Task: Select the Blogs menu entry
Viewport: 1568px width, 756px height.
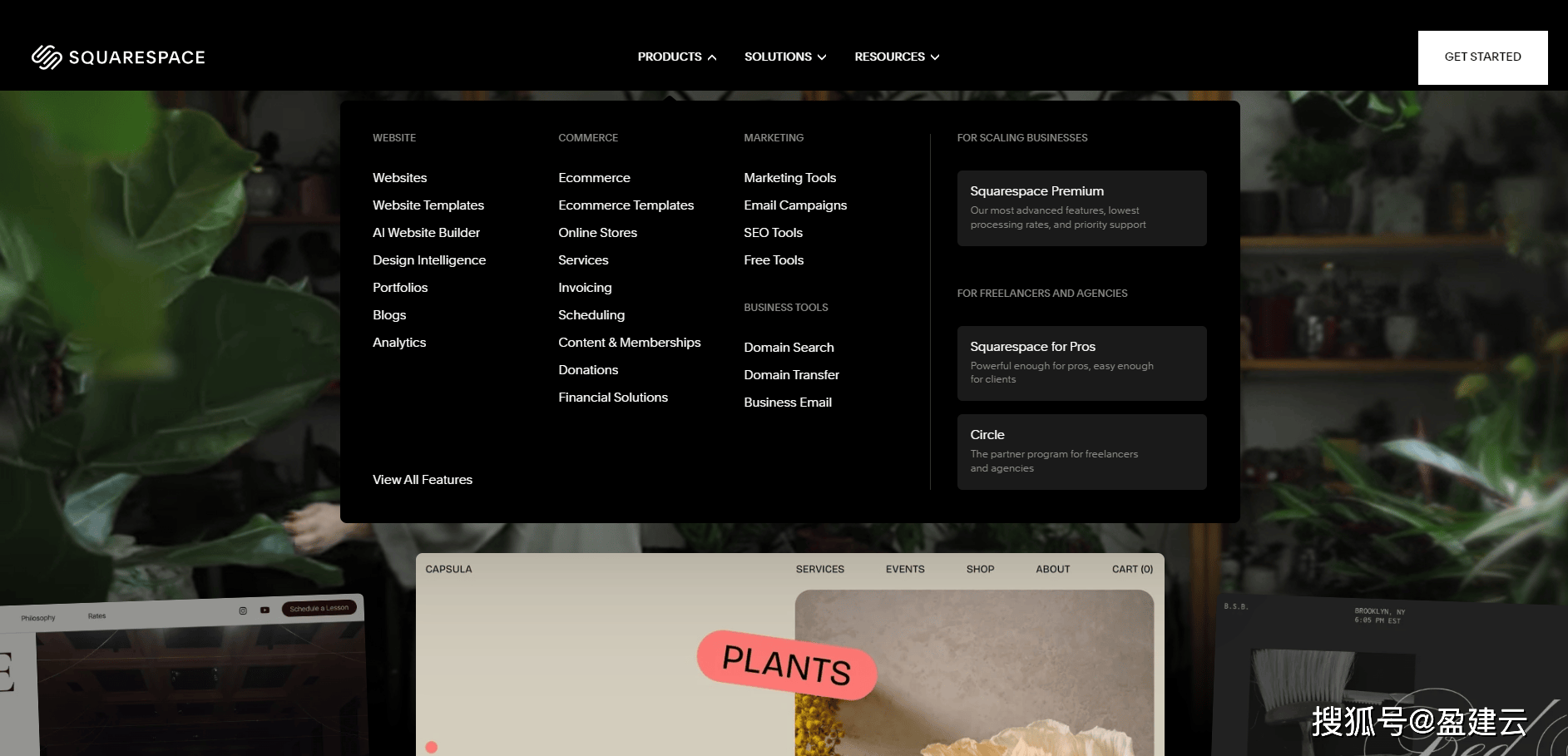Action: click(389, 315)
